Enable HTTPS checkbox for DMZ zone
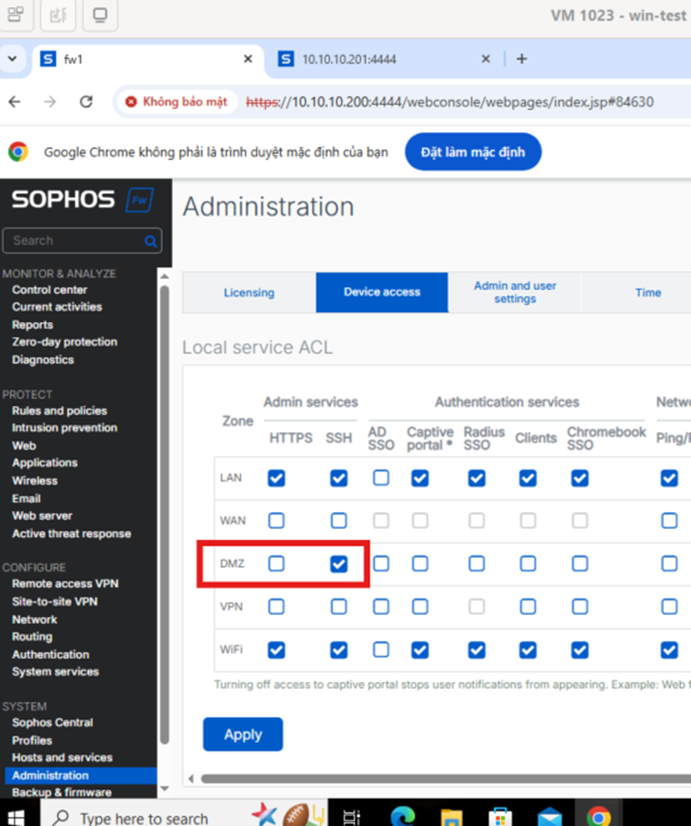Screen dimensions: 691x826 pyautogui.click(x=277, y=564)
